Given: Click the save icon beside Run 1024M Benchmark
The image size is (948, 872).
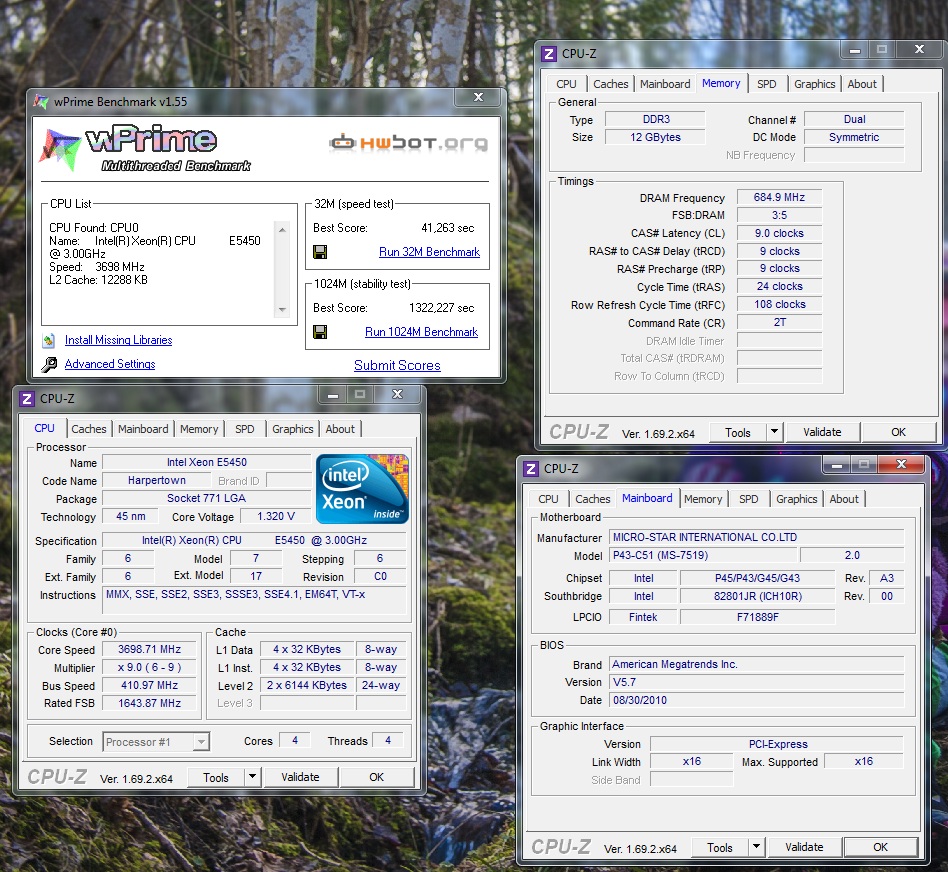Looking at the screenshot, I should click(x=320, y=332).
